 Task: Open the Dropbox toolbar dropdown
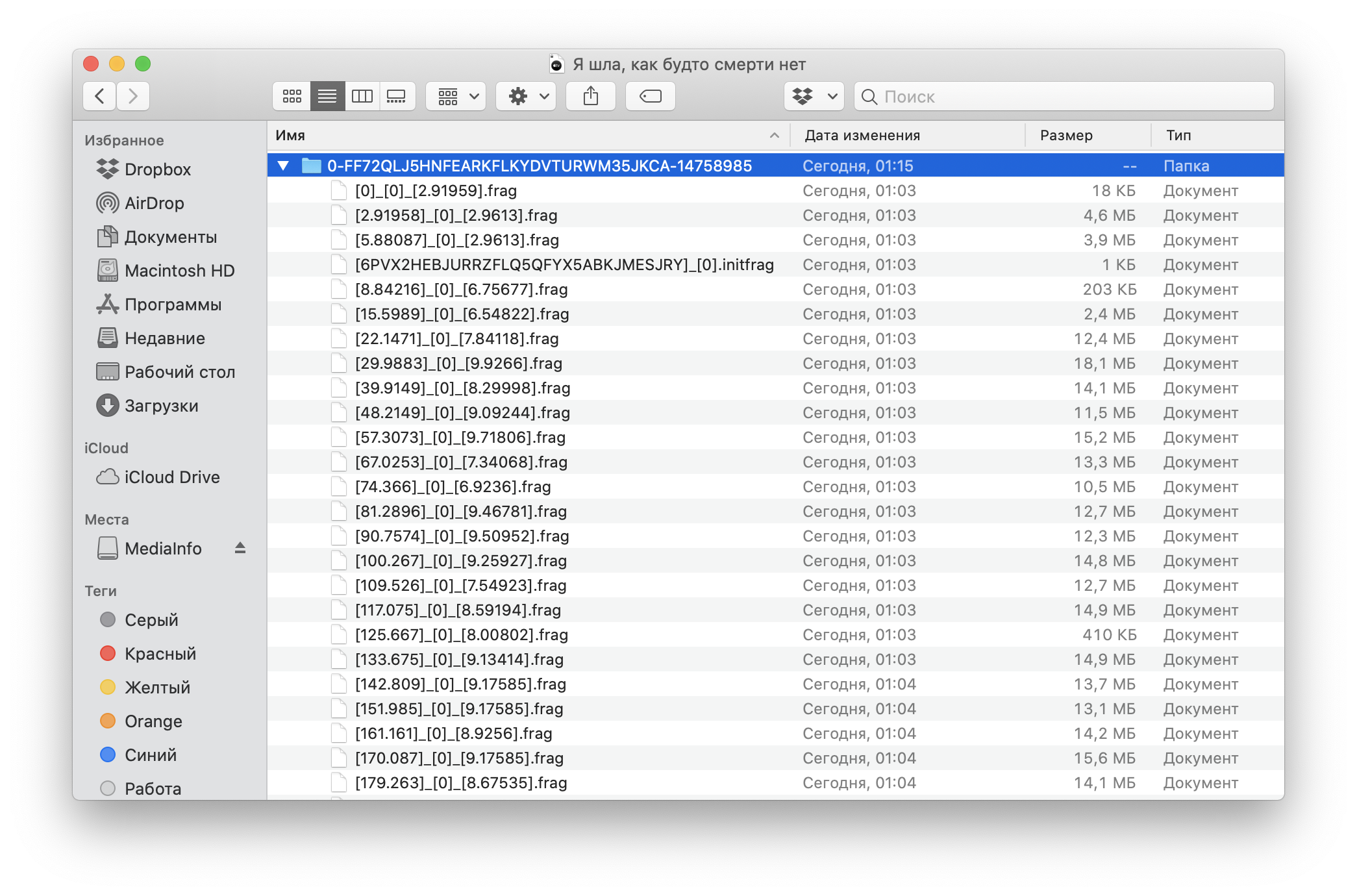coord(814,97)
